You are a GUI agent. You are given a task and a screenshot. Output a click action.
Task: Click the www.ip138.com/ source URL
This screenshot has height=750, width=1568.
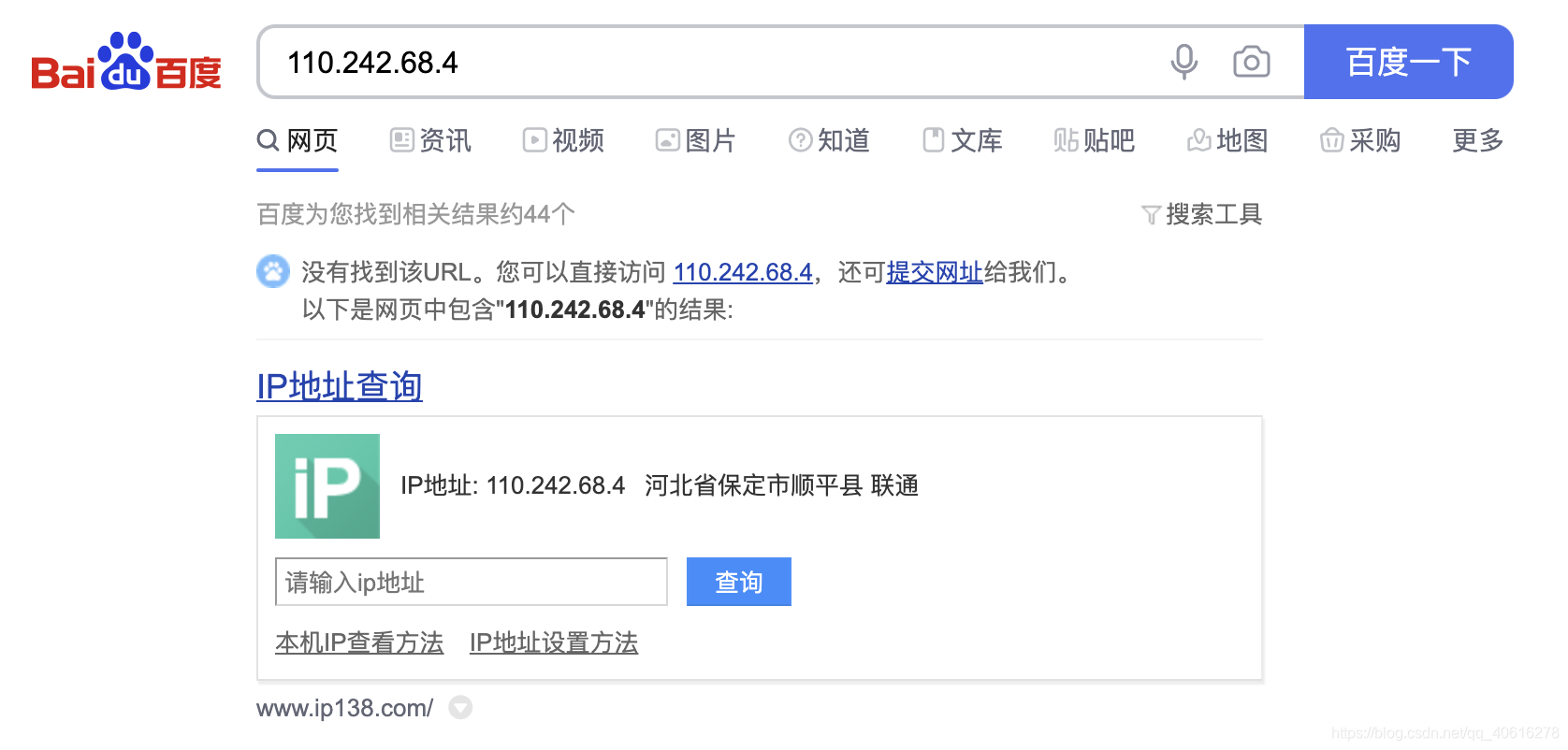tap(345, 708)
